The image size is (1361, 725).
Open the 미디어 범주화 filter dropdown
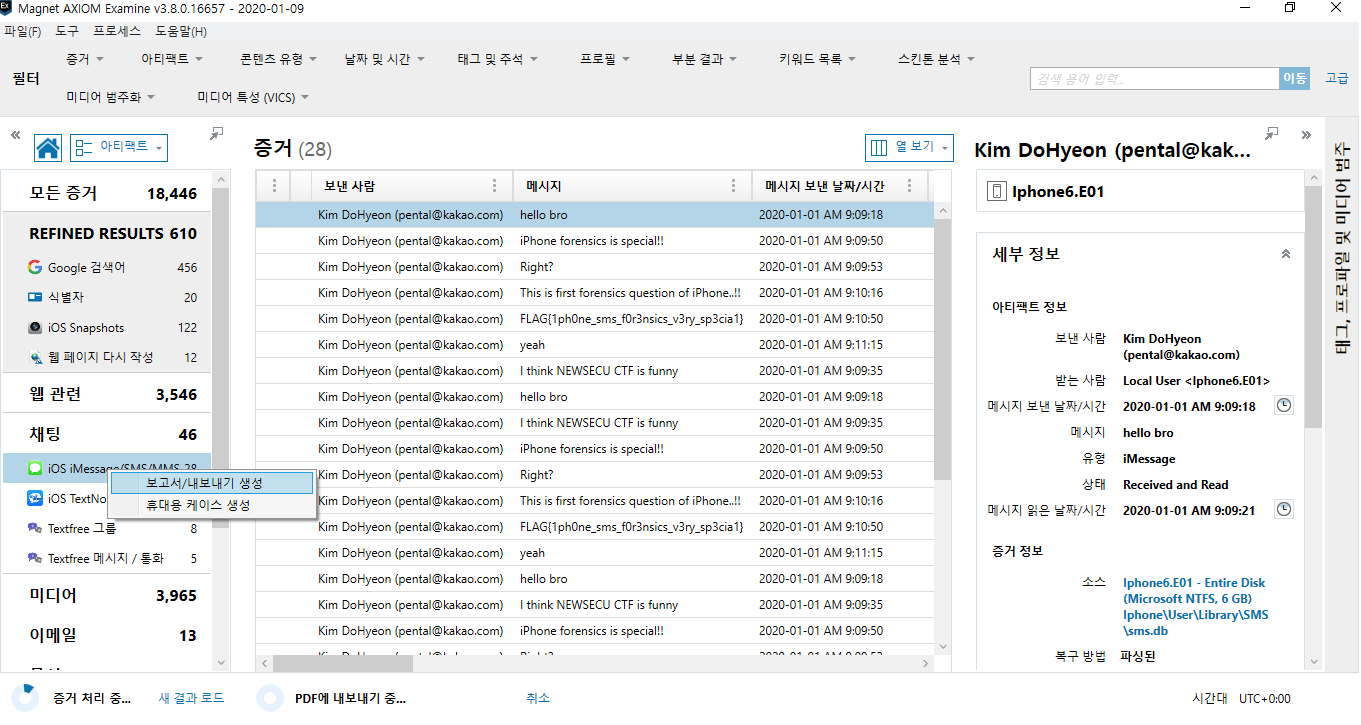110,97
